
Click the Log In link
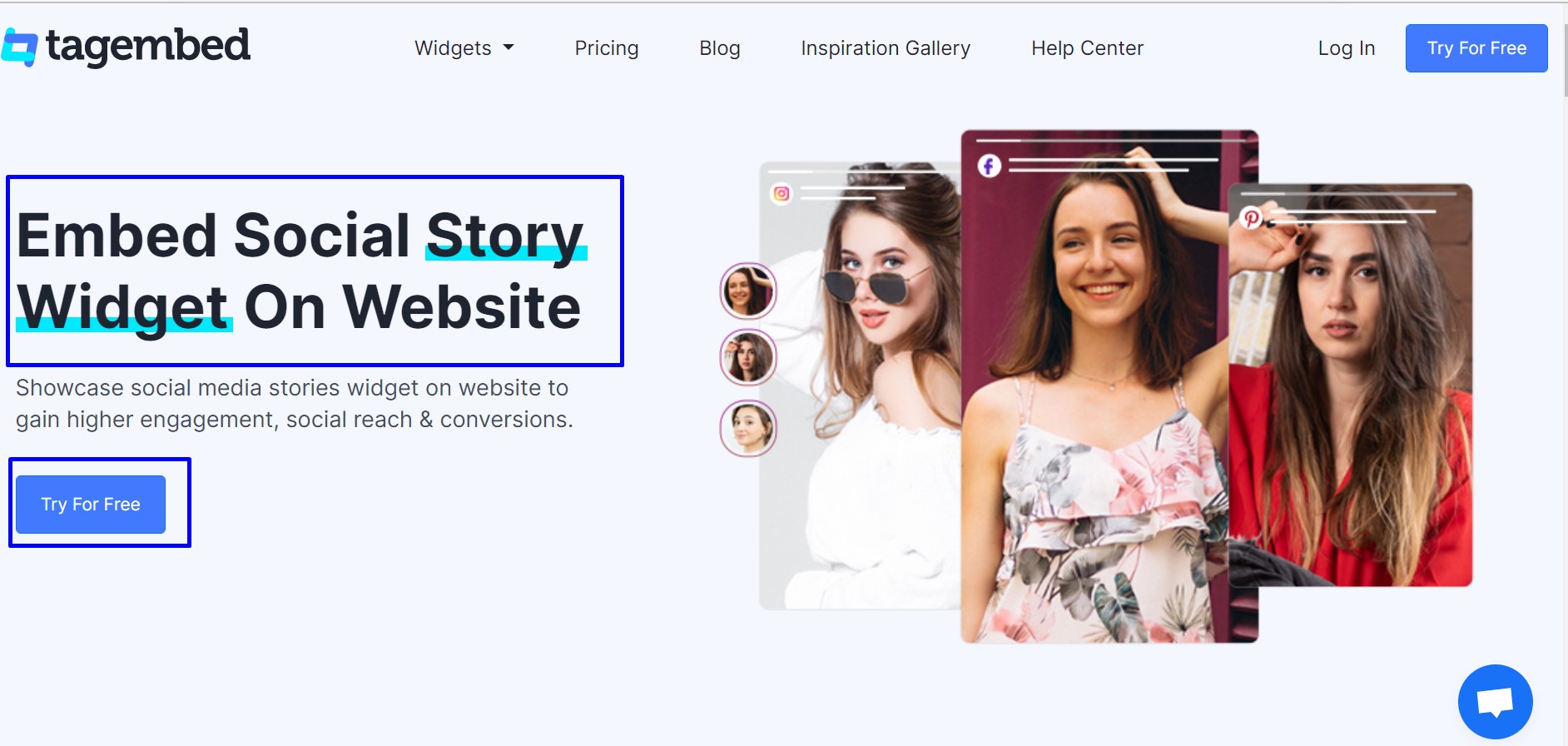[1346, 48]
